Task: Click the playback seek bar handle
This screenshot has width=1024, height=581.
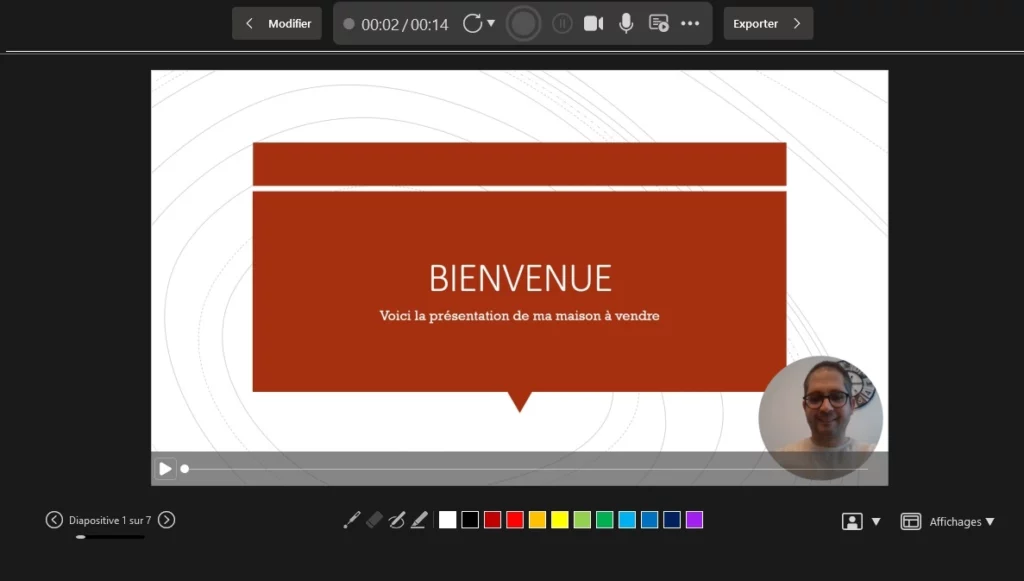Action: click(185, 469)
